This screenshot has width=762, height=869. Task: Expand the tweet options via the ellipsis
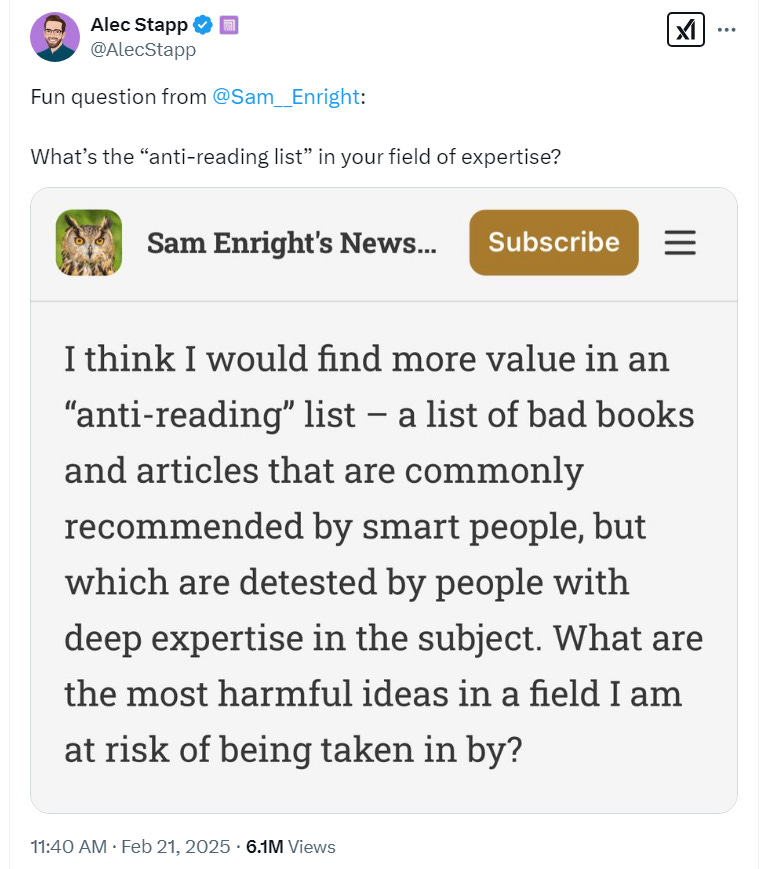tap(728, 29)
